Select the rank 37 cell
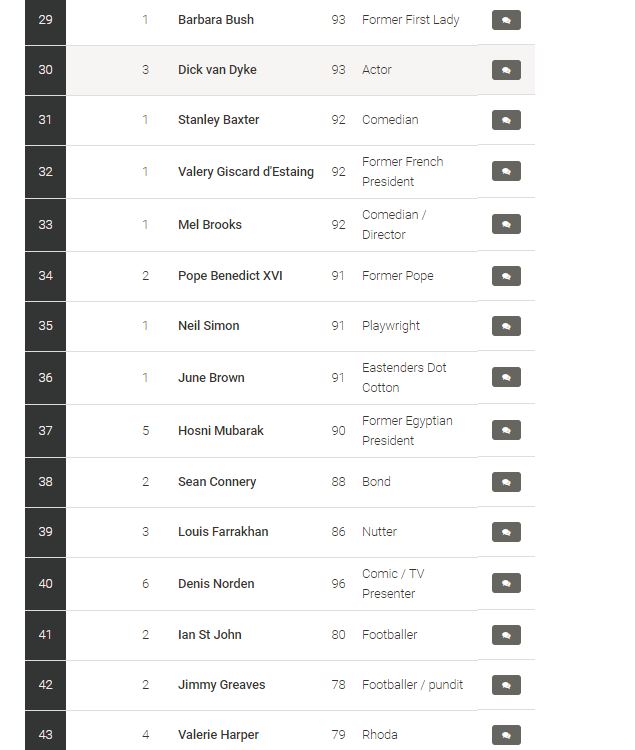Viewport: 635px width, 750px height. click(45, 431)
